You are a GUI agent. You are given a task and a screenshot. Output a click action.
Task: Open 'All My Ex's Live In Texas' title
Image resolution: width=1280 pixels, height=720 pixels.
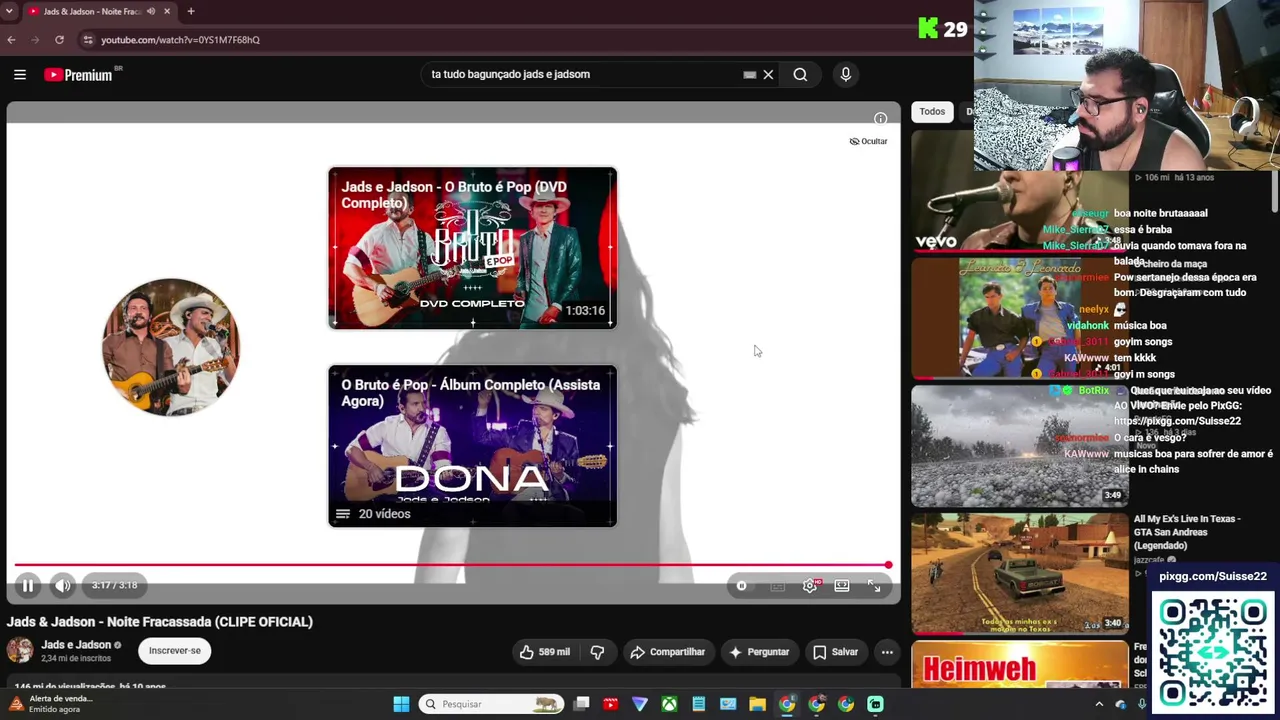point(1187,532)
